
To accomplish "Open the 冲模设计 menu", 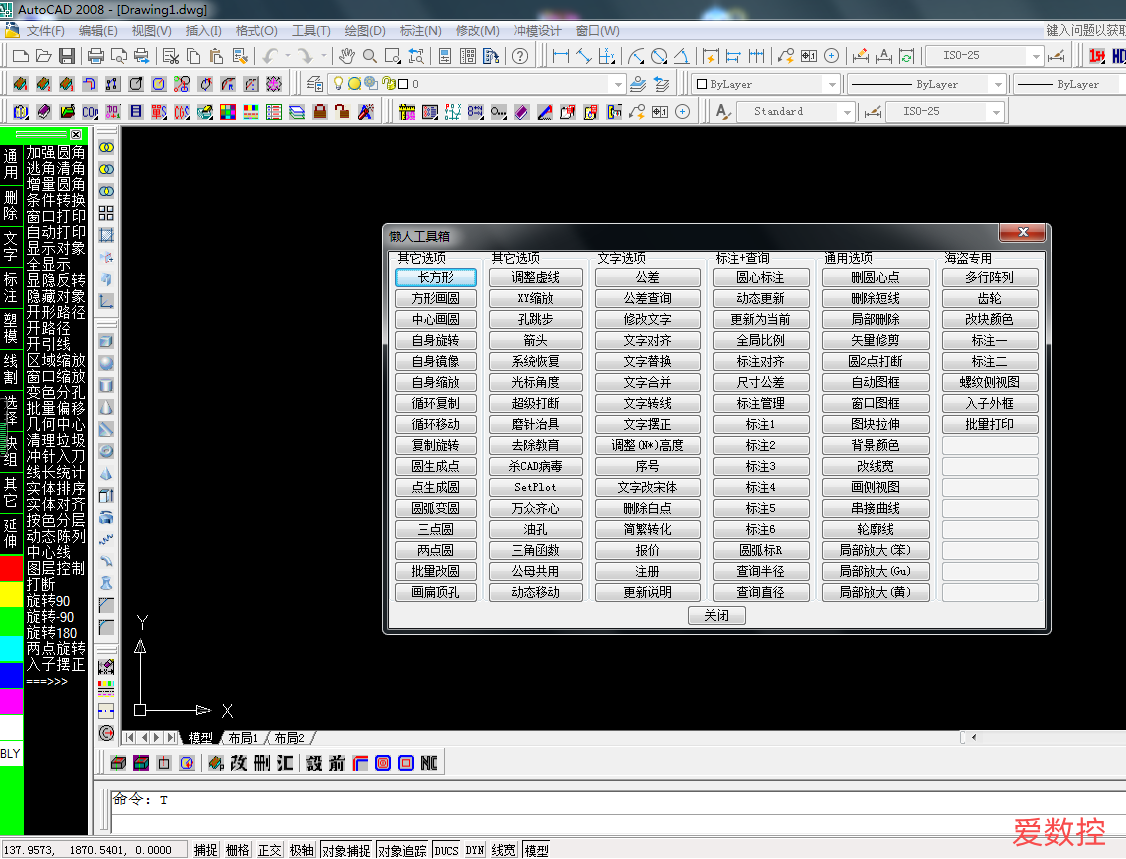I will click(537, 31).
